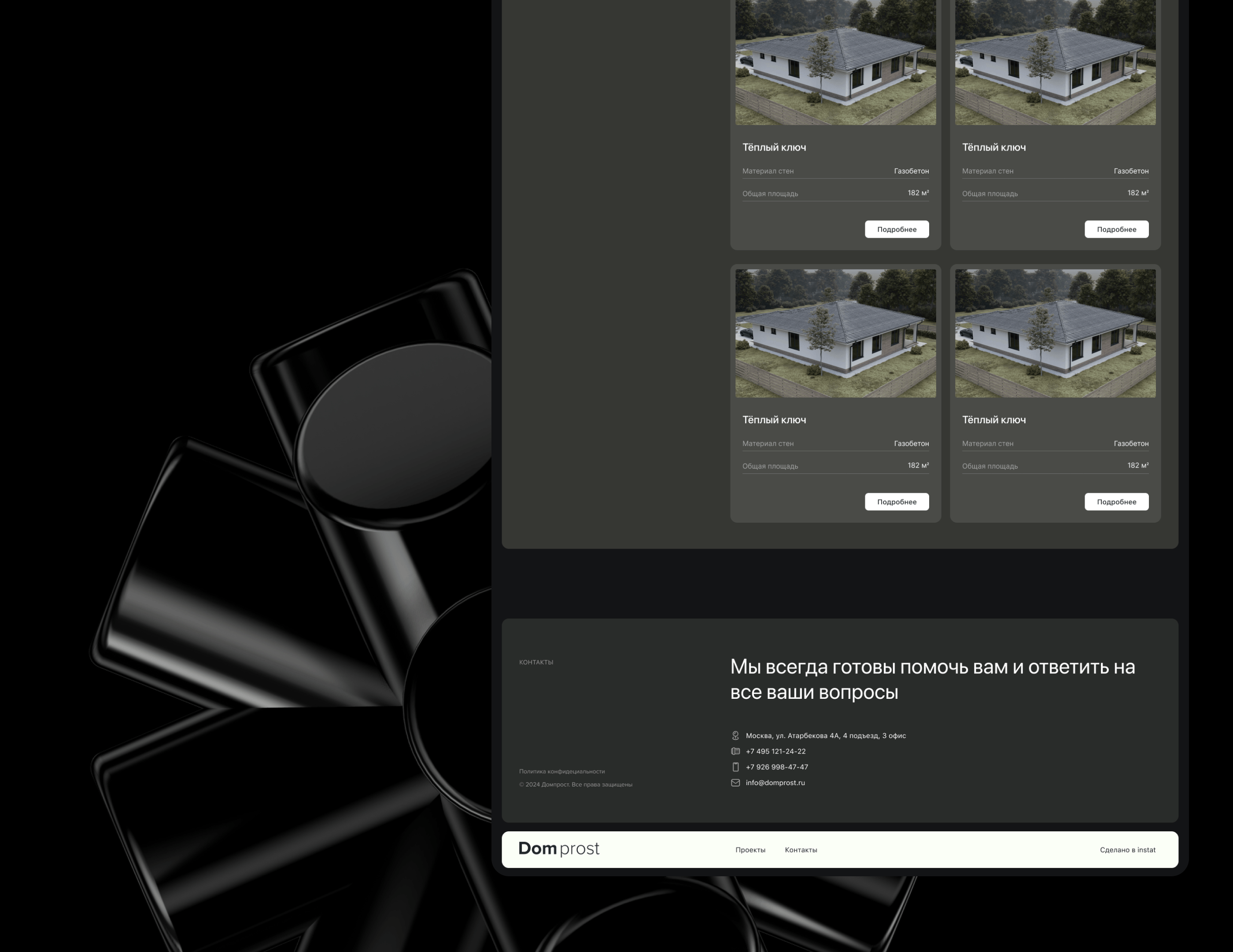Click the location pin icon beside Moscow address
Viewport: 1233px width, 952px height.
point(735,735)
